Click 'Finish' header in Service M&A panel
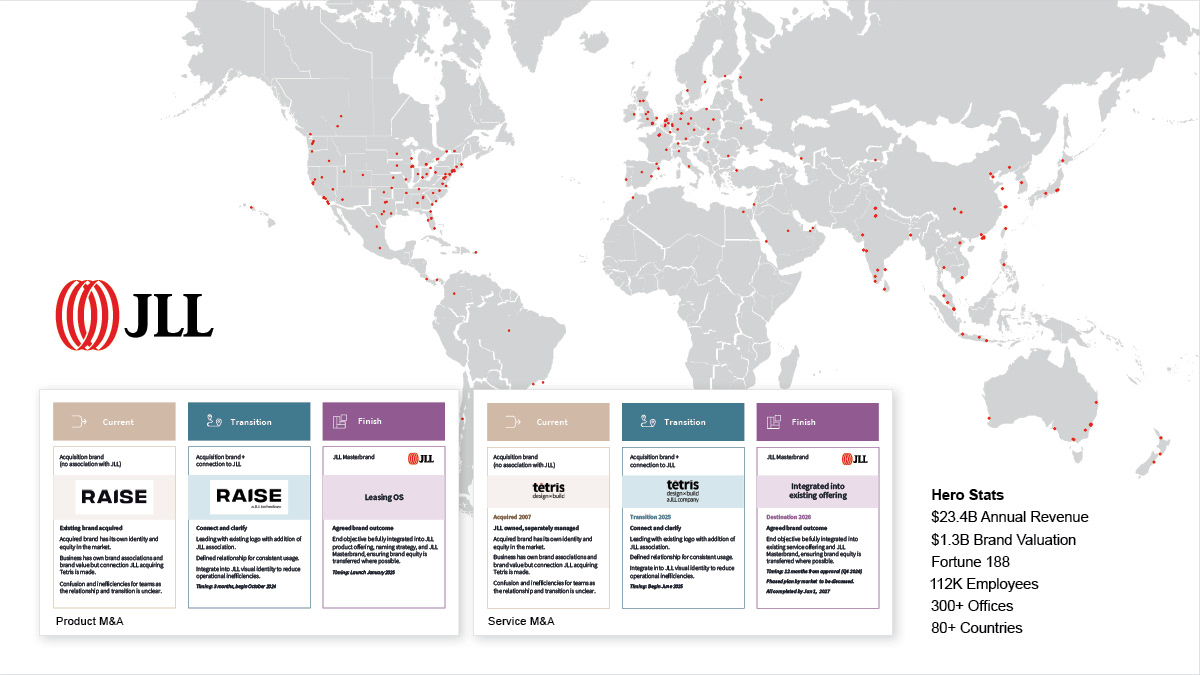Viewport: 1200px width, 675px height. (x=818, y=422)
